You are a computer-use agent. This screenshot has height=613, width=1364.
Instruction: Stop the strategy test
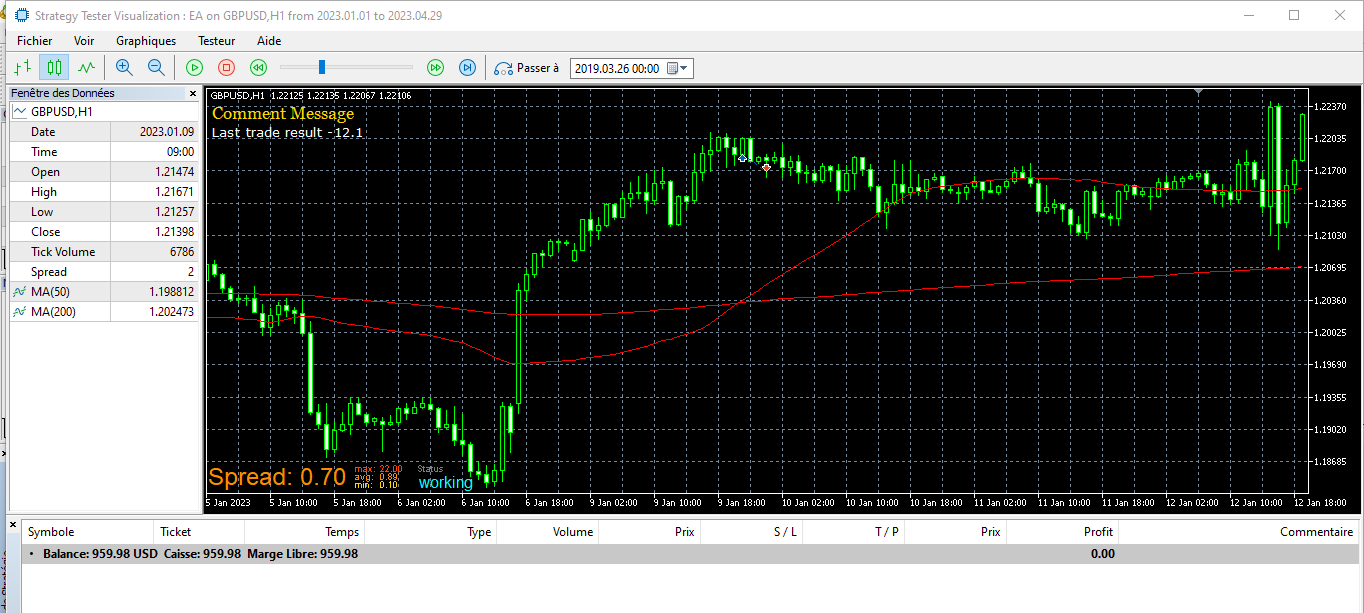click(226, 68)
